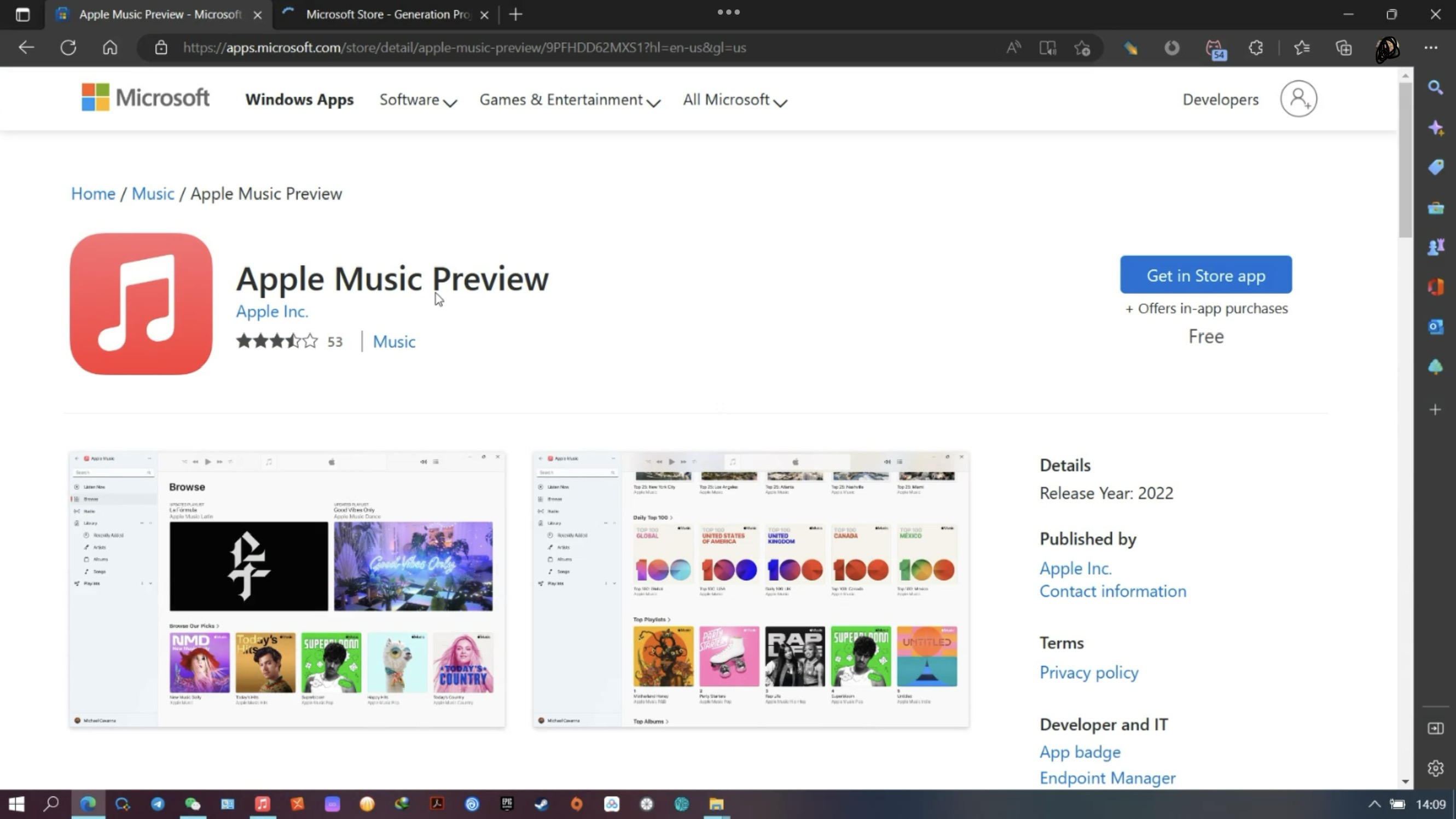The height and width of the screenshot is (819, 1456).
Task: Switch to Microsoft Store Generation tab
Action: (388, 14)
